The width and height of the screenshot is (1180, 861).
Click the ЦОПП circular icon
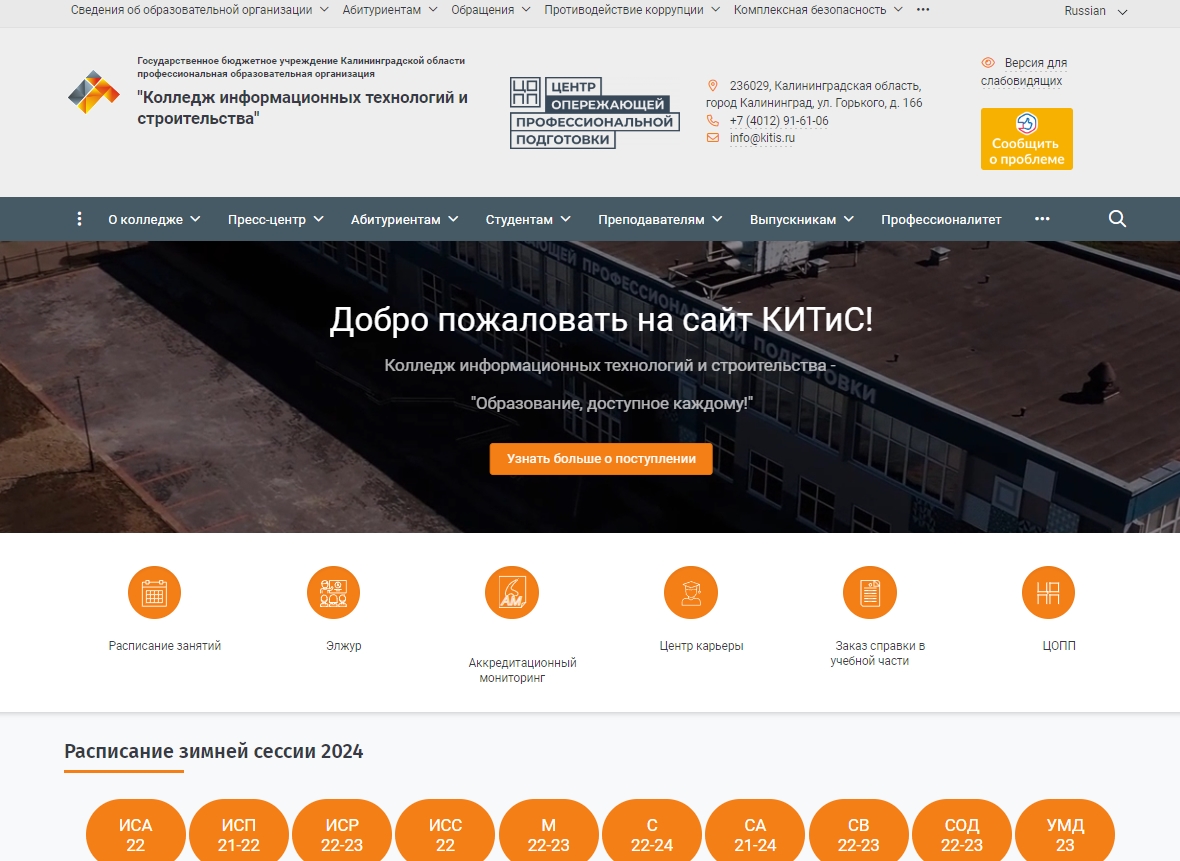point(1048,592)
